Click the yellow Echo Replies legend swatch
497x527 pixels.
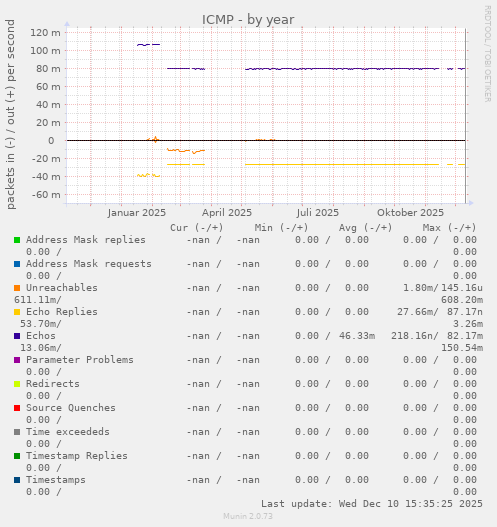coord(17,312)
